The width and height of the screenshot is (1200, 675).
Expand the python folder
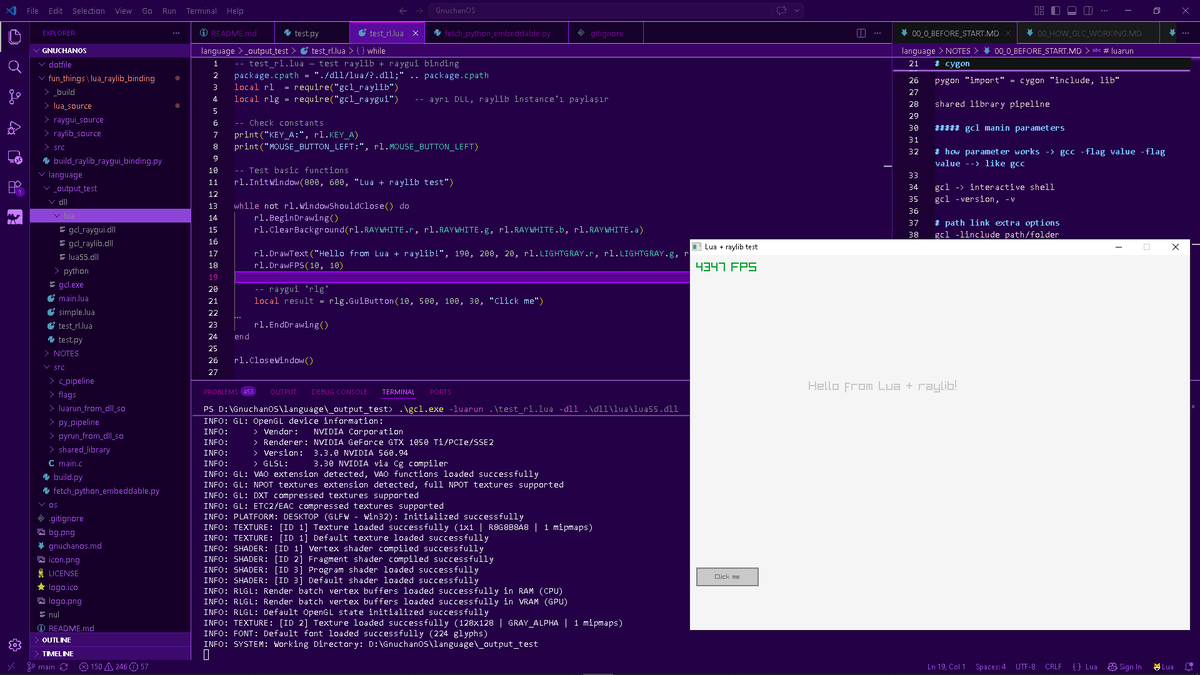[x=110, y=270]
